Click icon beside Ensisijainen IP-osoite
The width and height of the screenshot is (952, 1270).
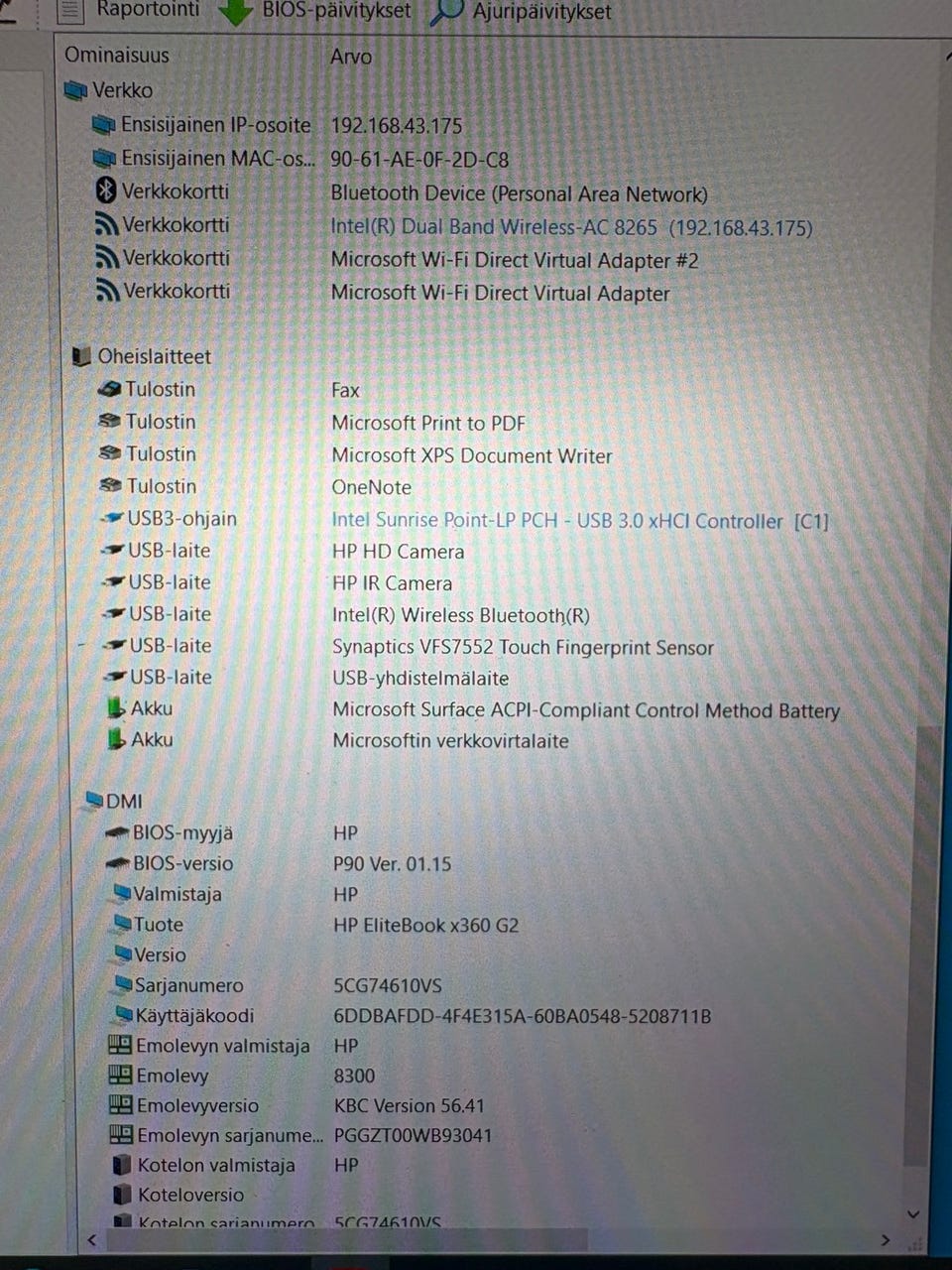(x=103, y=125)
